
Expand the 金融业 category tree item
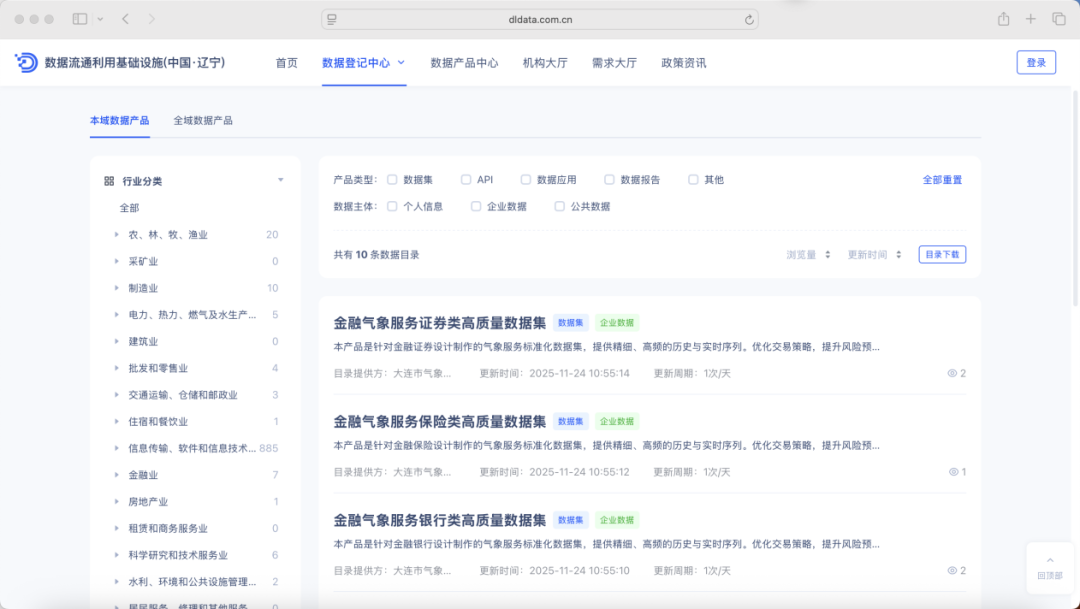(x=117, y=475)
